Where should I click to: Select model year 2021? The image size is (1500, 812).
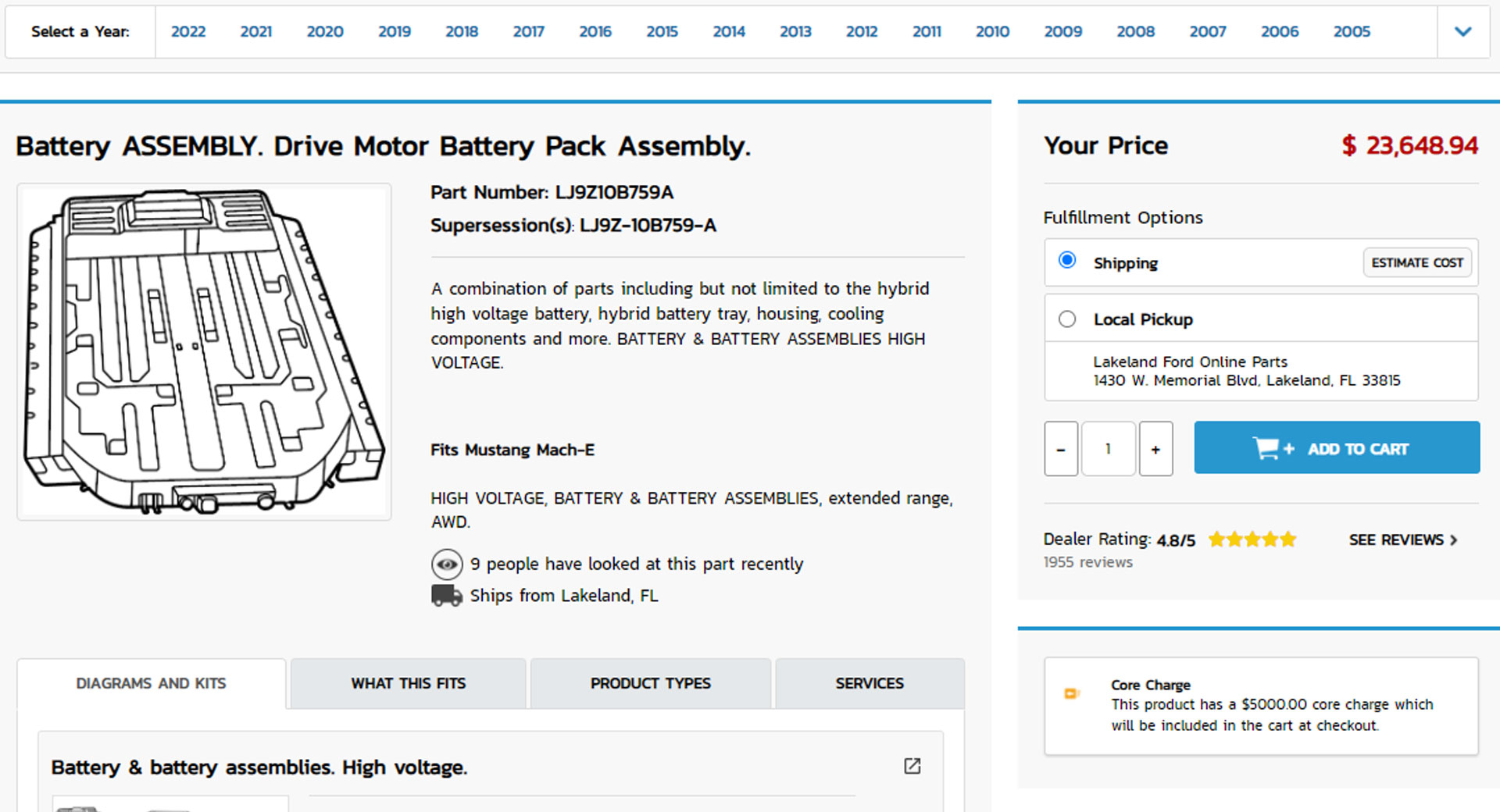(x=255, y=32)
